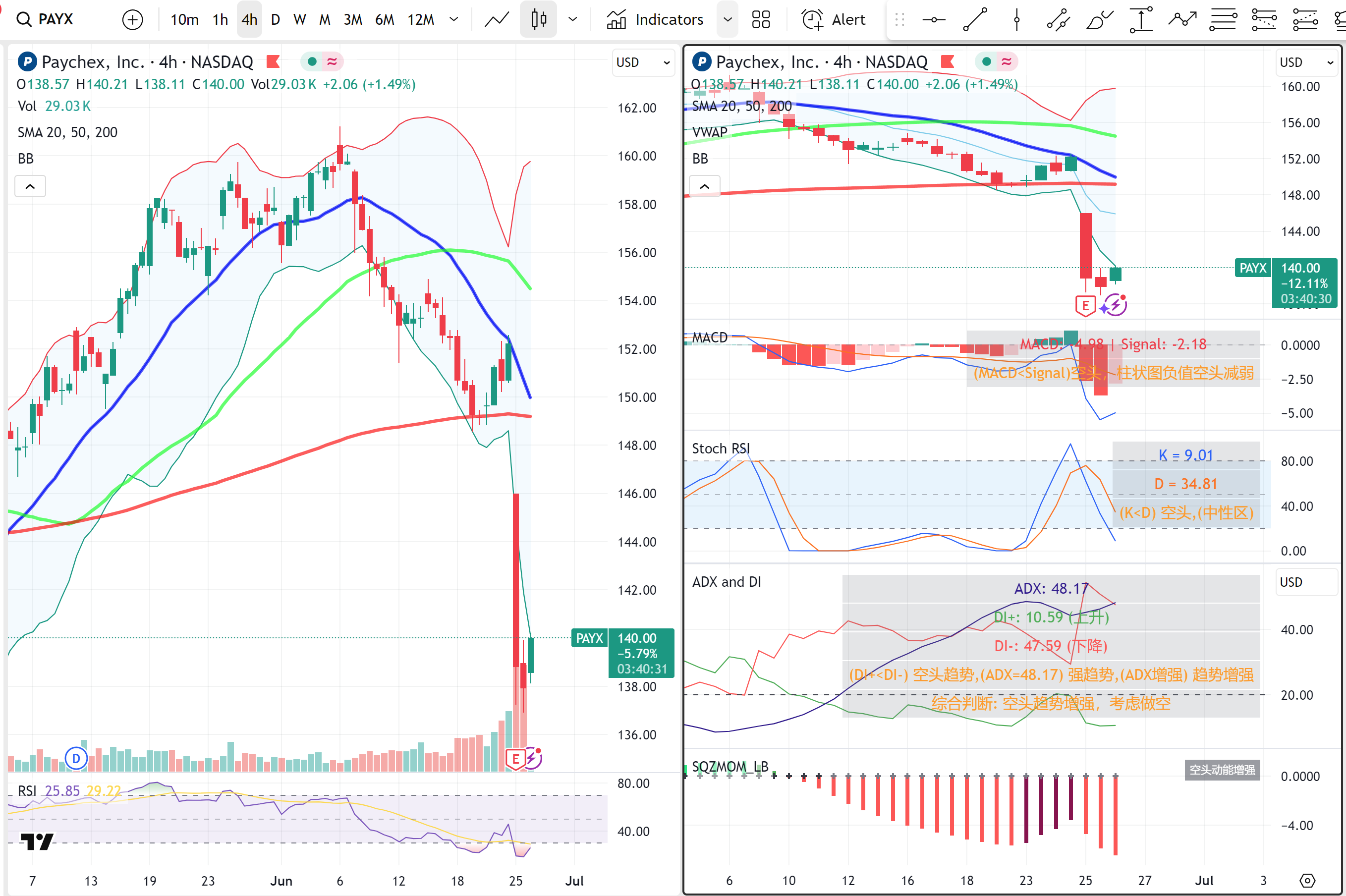Select the vertical line drawing tool

coord(1016,20)
